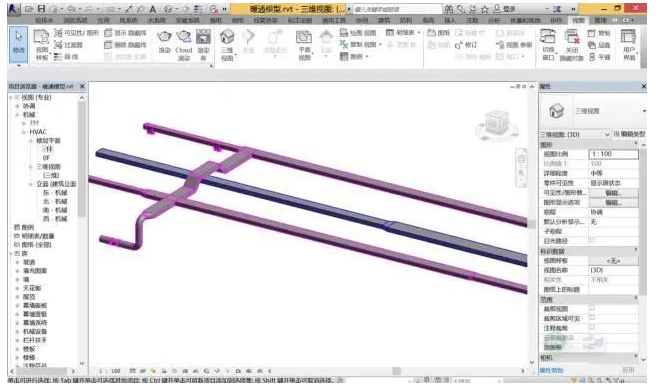Viewport: 659px width, 391px height.
Task: Select the -1F floor plan in browser
Action: click(47, 149)
